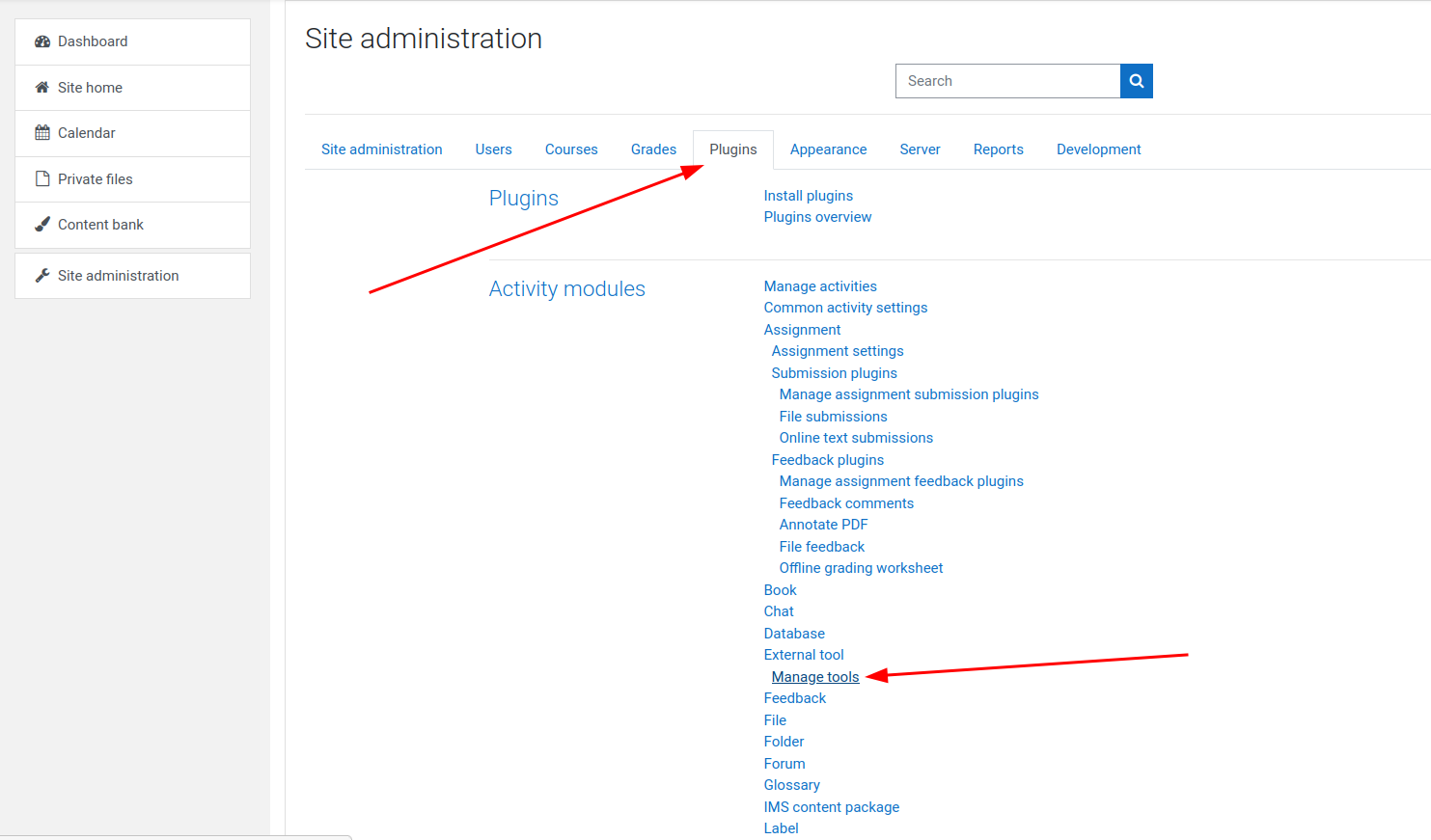1431x840 pixels.
Task: Open Manage activities
Action: tap(820, 286)
